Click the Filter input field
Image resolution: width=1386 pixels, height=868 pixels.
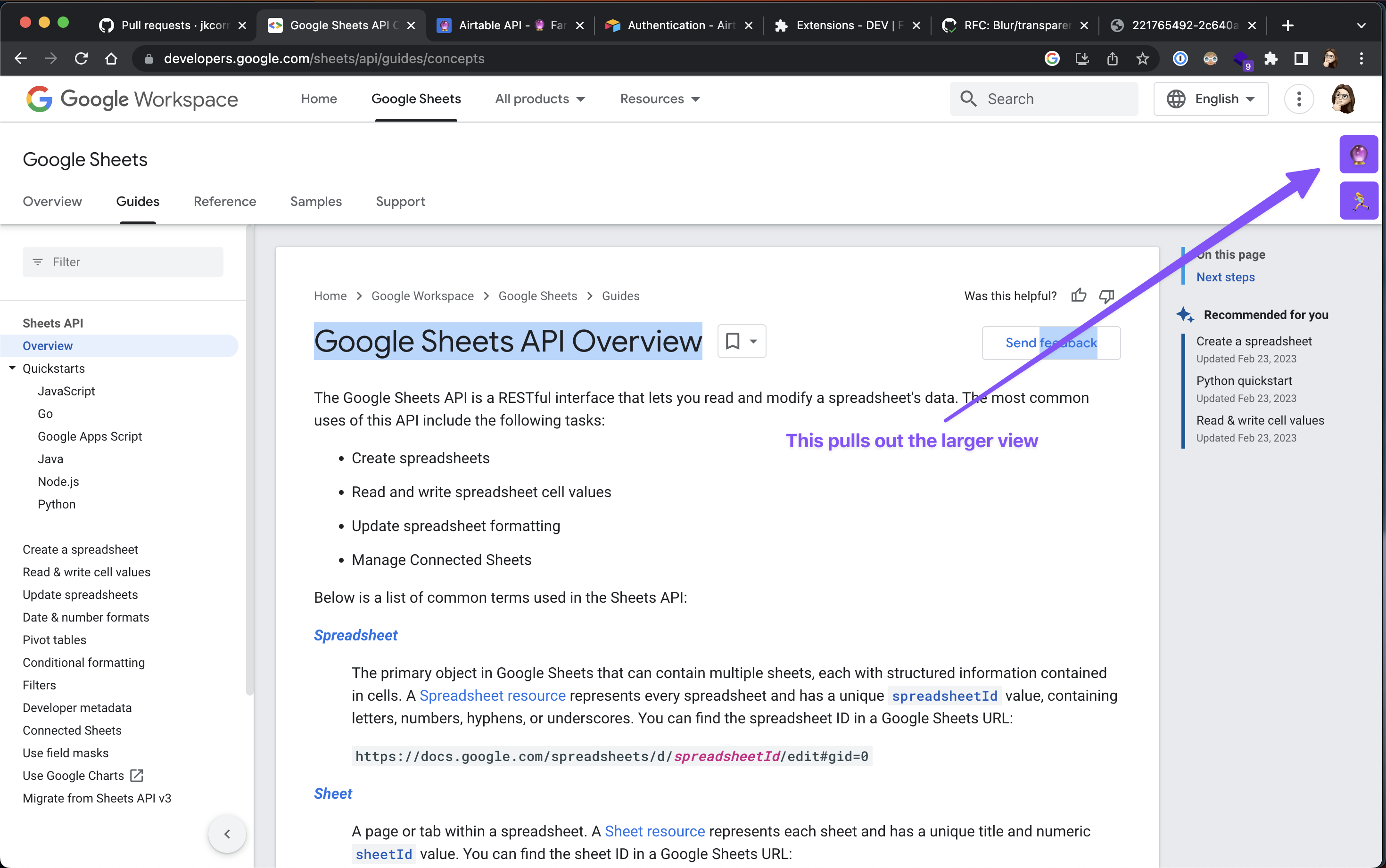tap(123, 262)
